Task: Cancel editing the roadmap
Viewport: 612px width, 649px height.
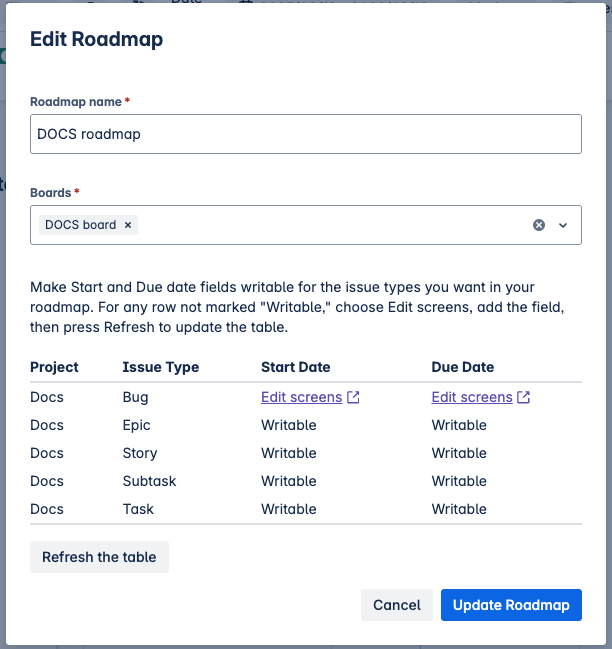Action: click(397, 605)
